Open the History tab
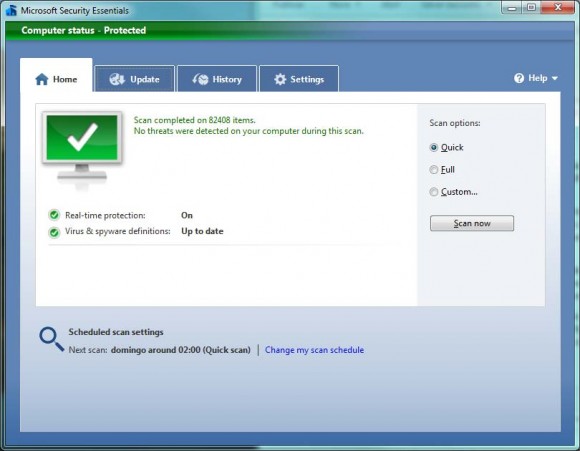Image resolution: width=580 pixels, height=451 pixels. pos(217,78)
